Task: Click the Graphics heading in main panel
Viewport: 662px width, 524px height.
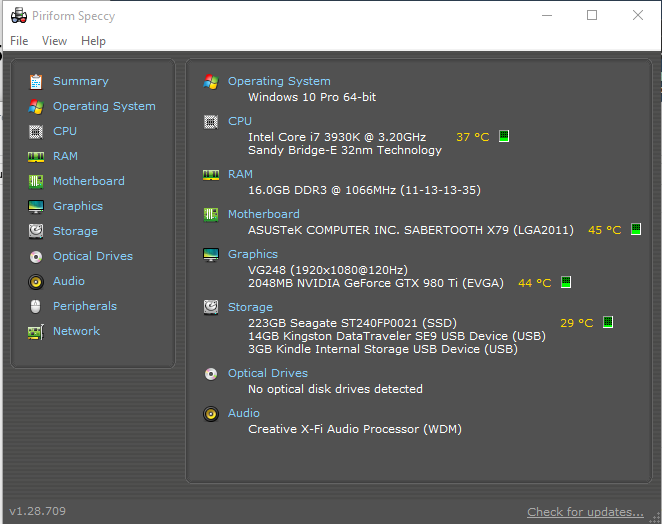Action: pos(253,254)
